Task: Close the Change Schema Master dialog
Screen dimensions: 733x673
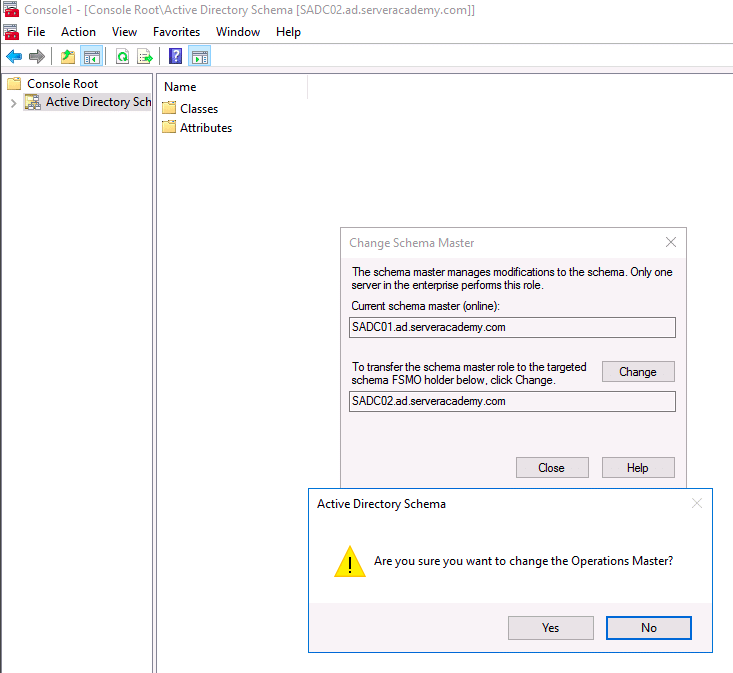Action: 671,242
